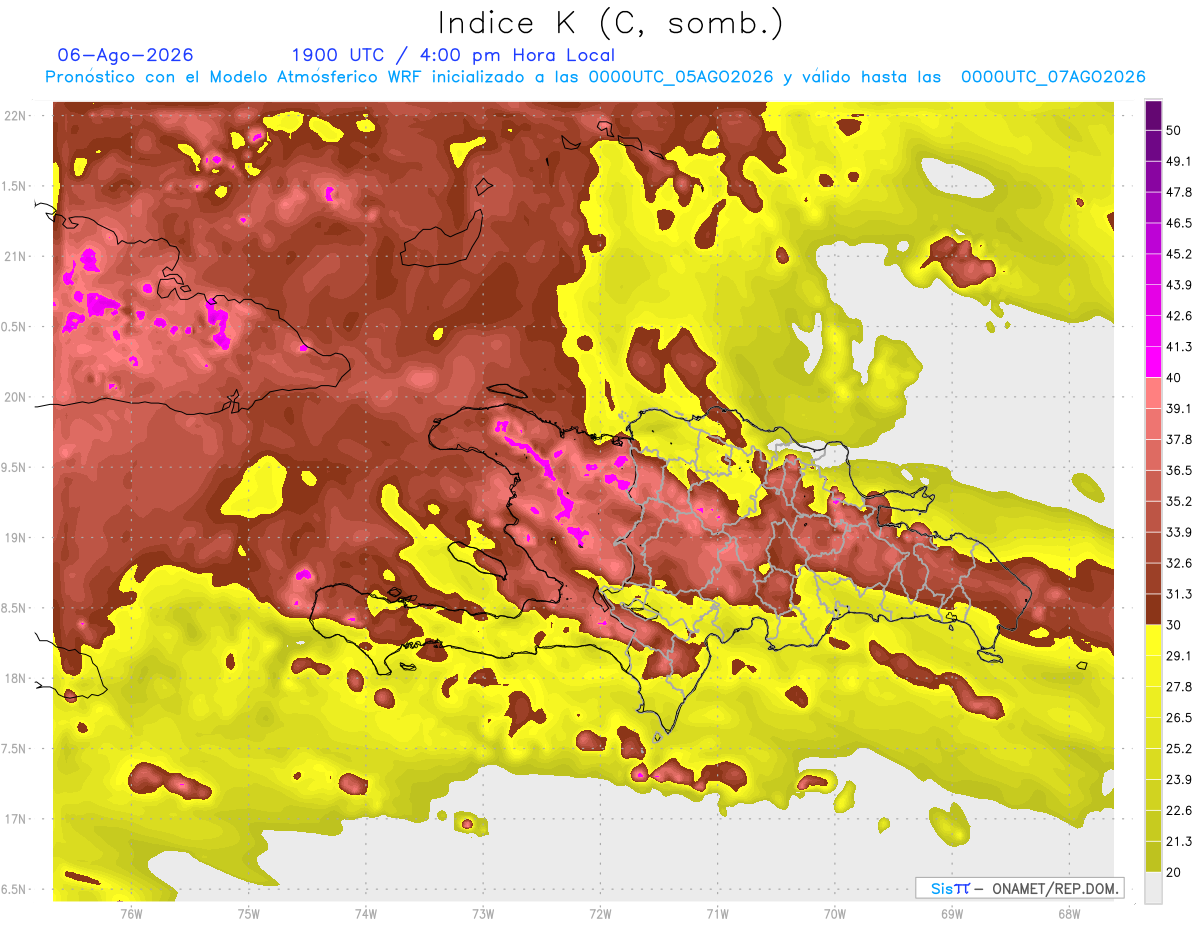The image size is (1200, 927).
Task: Click the colorbar value "37.8"
Action: [1177, 439]
